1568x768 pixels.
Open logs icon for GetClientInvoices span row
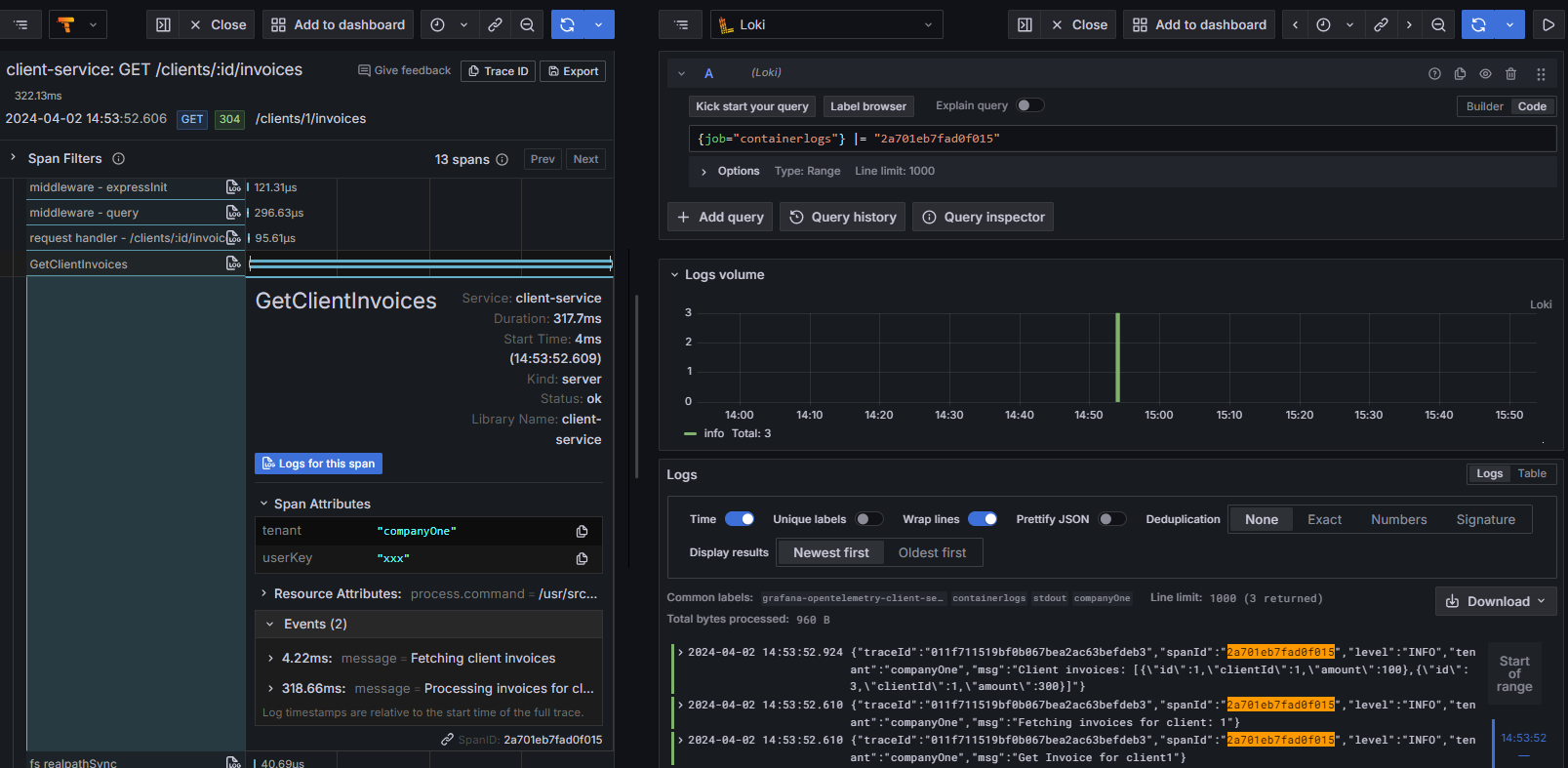(x=233, y=263)
